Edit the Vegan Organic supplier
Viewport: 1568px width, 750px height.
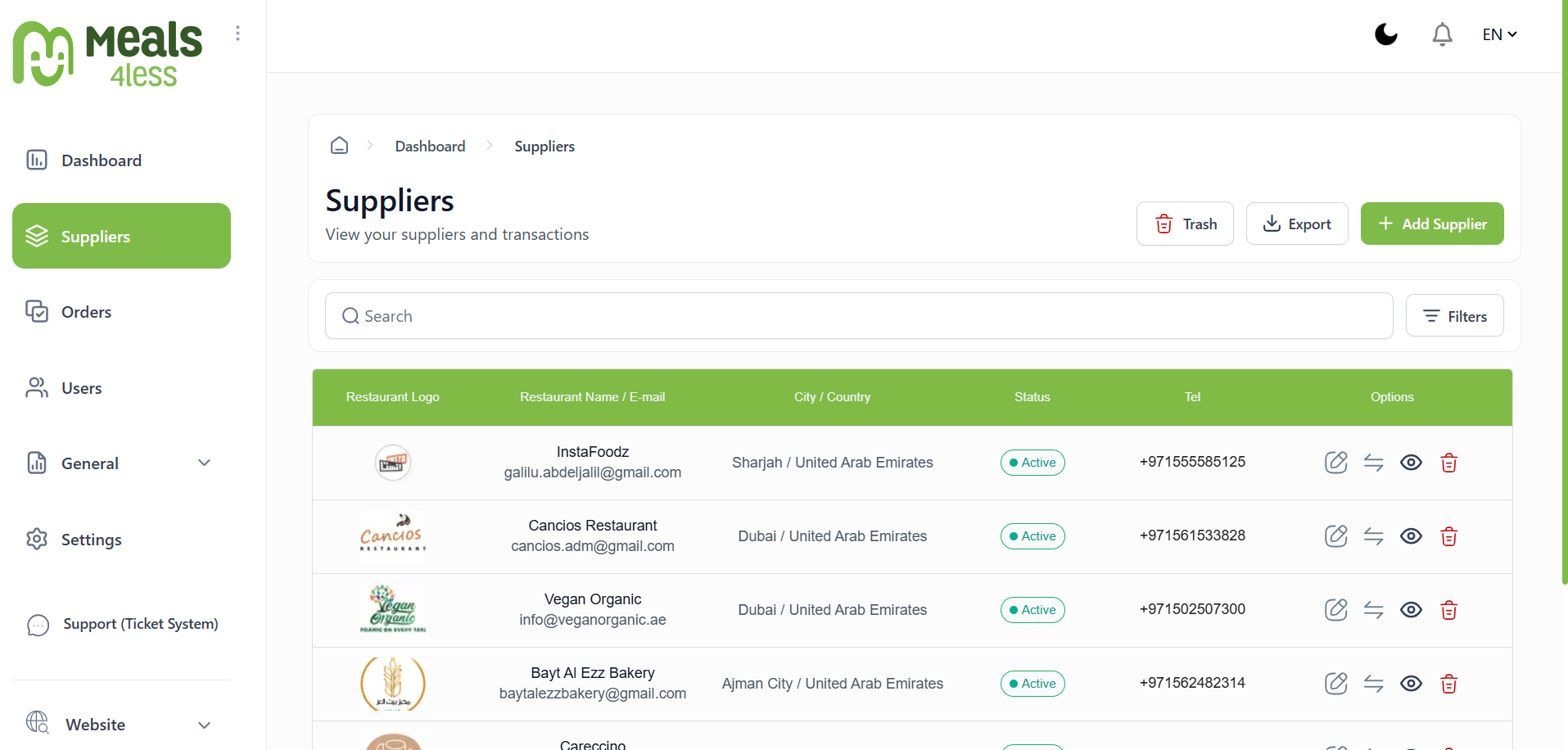1336,610
